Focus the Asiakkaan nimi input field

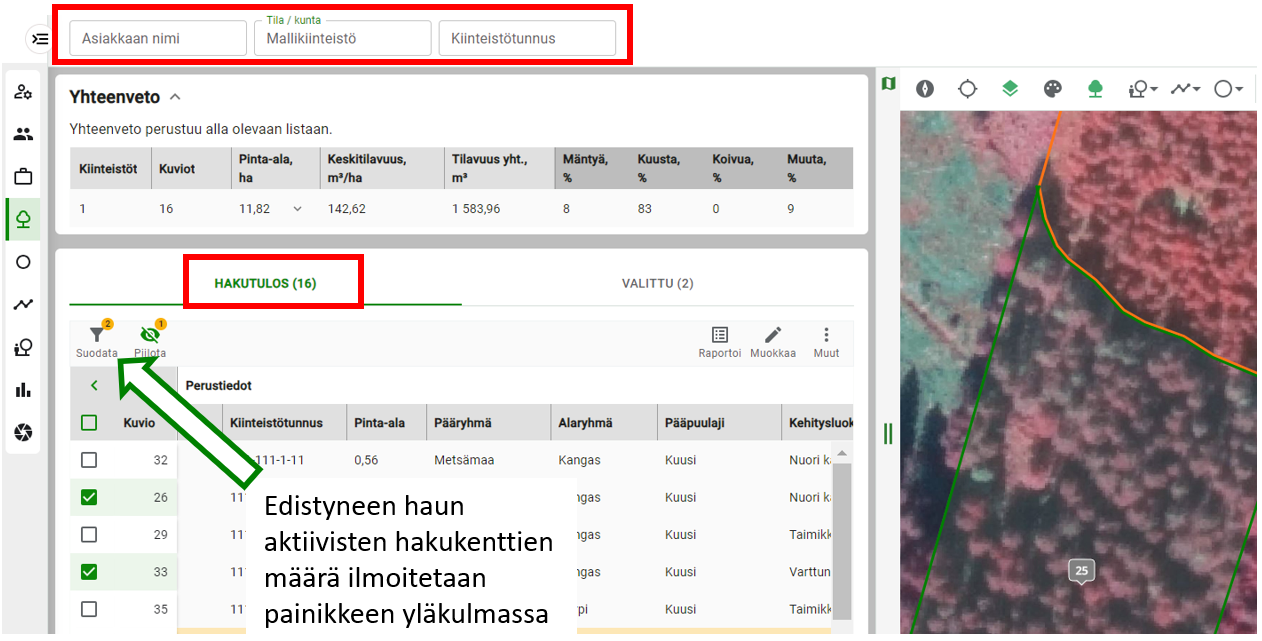(158, 38)
